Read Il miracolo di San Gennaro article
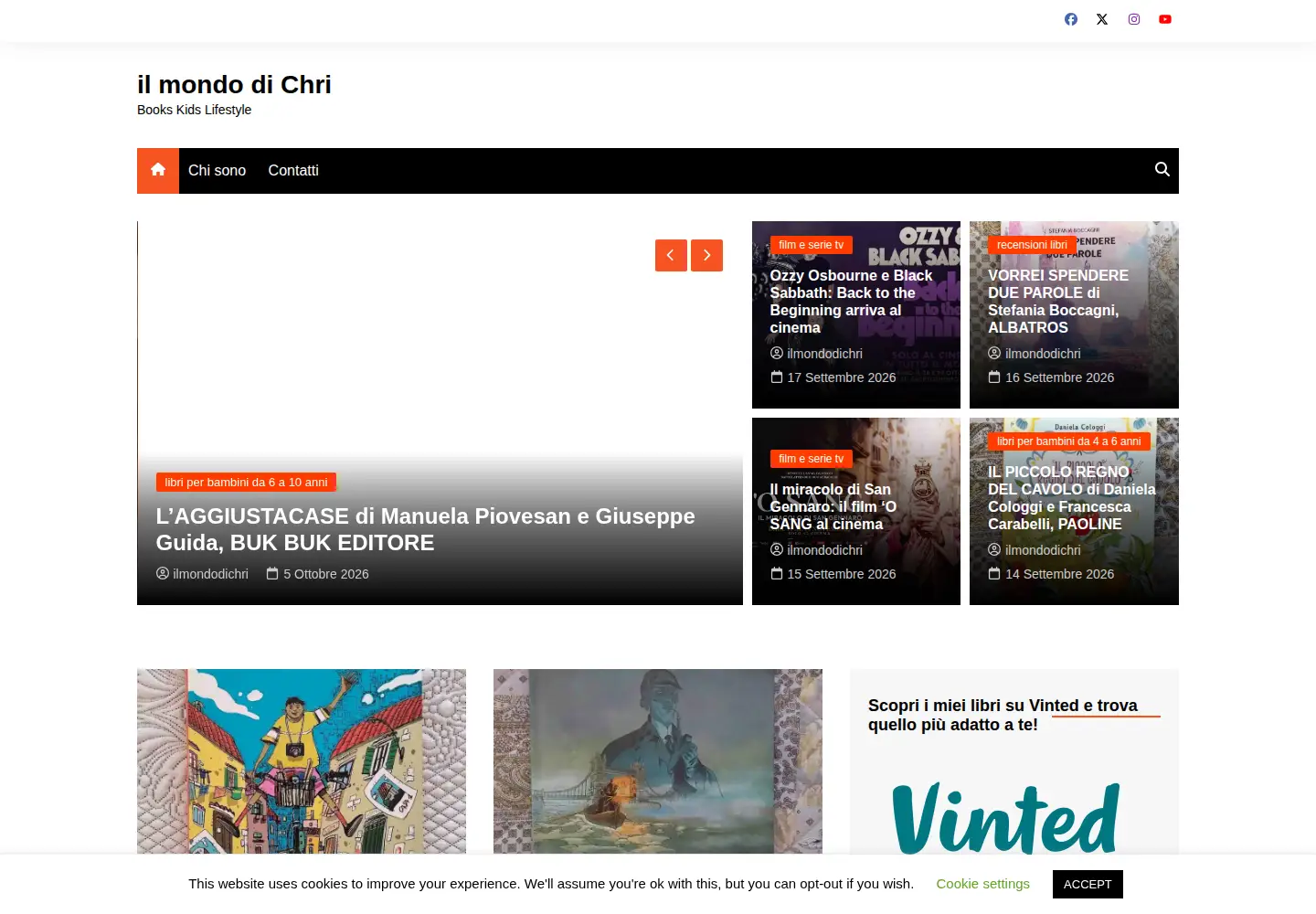This screenshot has width=1316, height=914. click(833, 506)
